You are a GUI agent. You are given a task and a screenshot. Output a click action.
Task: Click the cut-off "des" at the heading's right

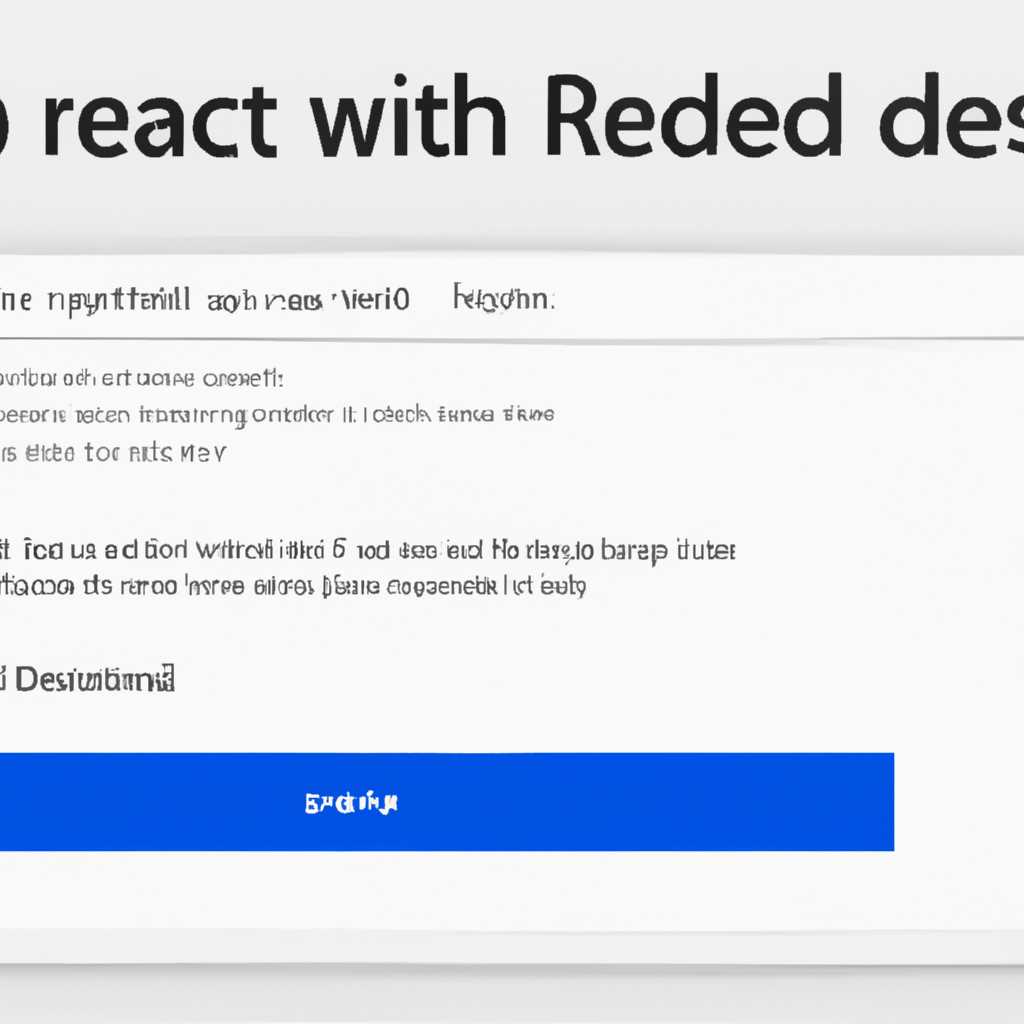point(952,116)
